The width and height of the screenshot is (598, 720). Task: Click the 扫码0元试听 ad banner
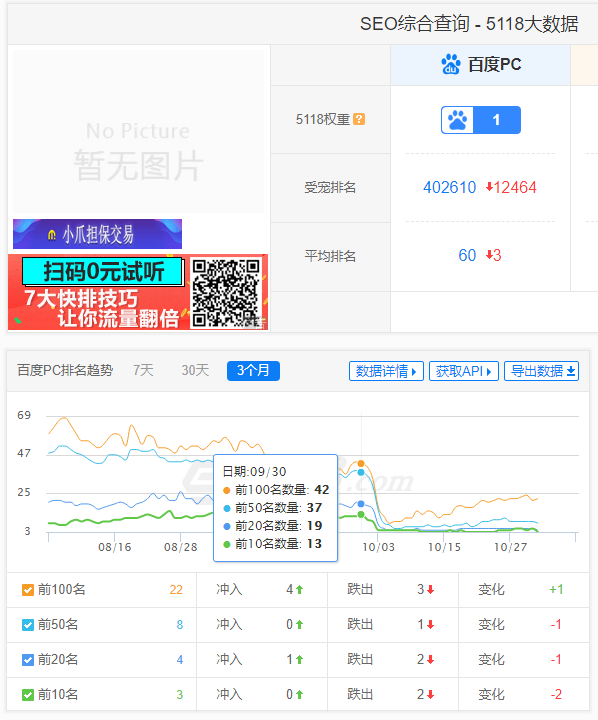pos(103,271)
